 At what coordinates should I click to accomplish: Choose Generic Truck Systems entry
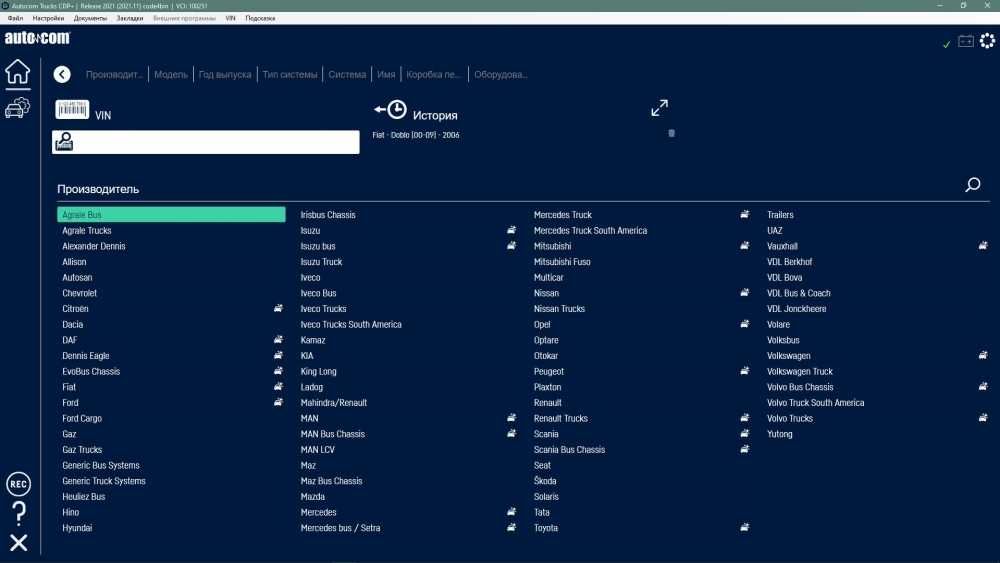[104, 481]
